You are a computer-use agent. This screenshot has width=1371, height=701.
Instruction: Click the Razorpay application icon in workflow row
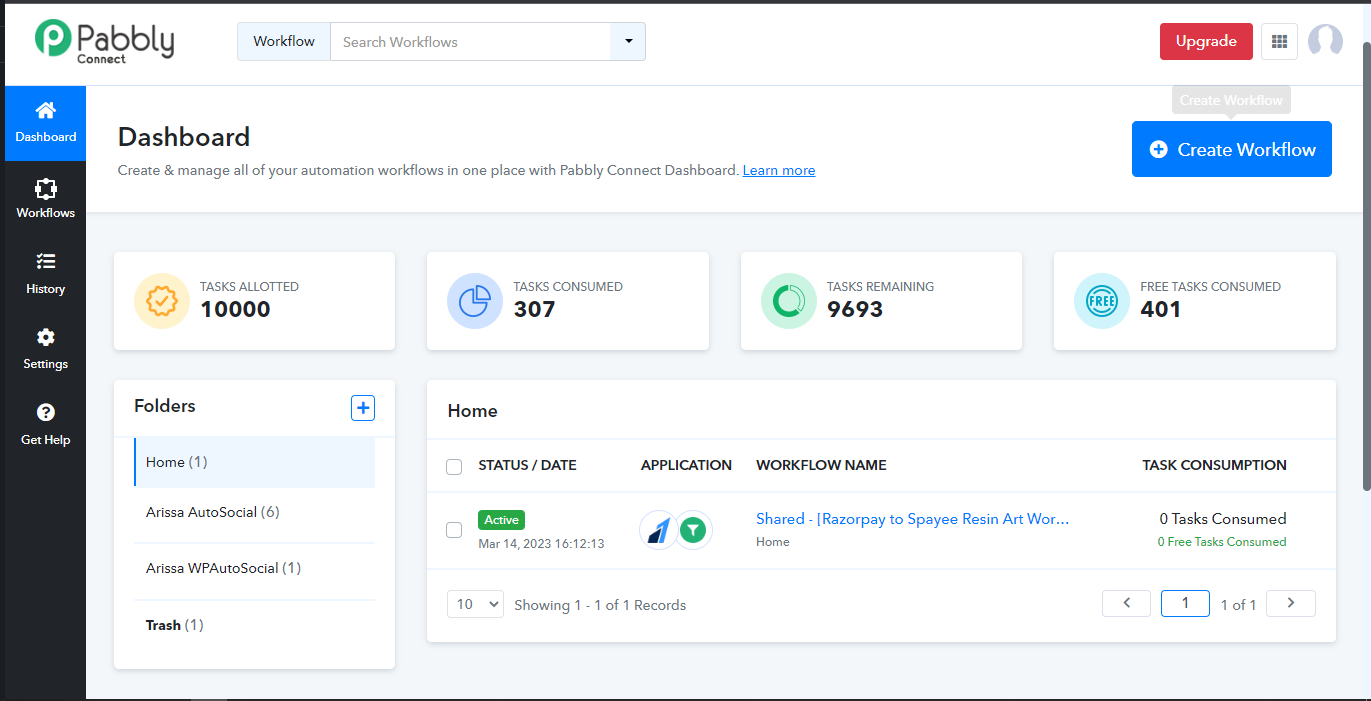(x=658, y=530)
